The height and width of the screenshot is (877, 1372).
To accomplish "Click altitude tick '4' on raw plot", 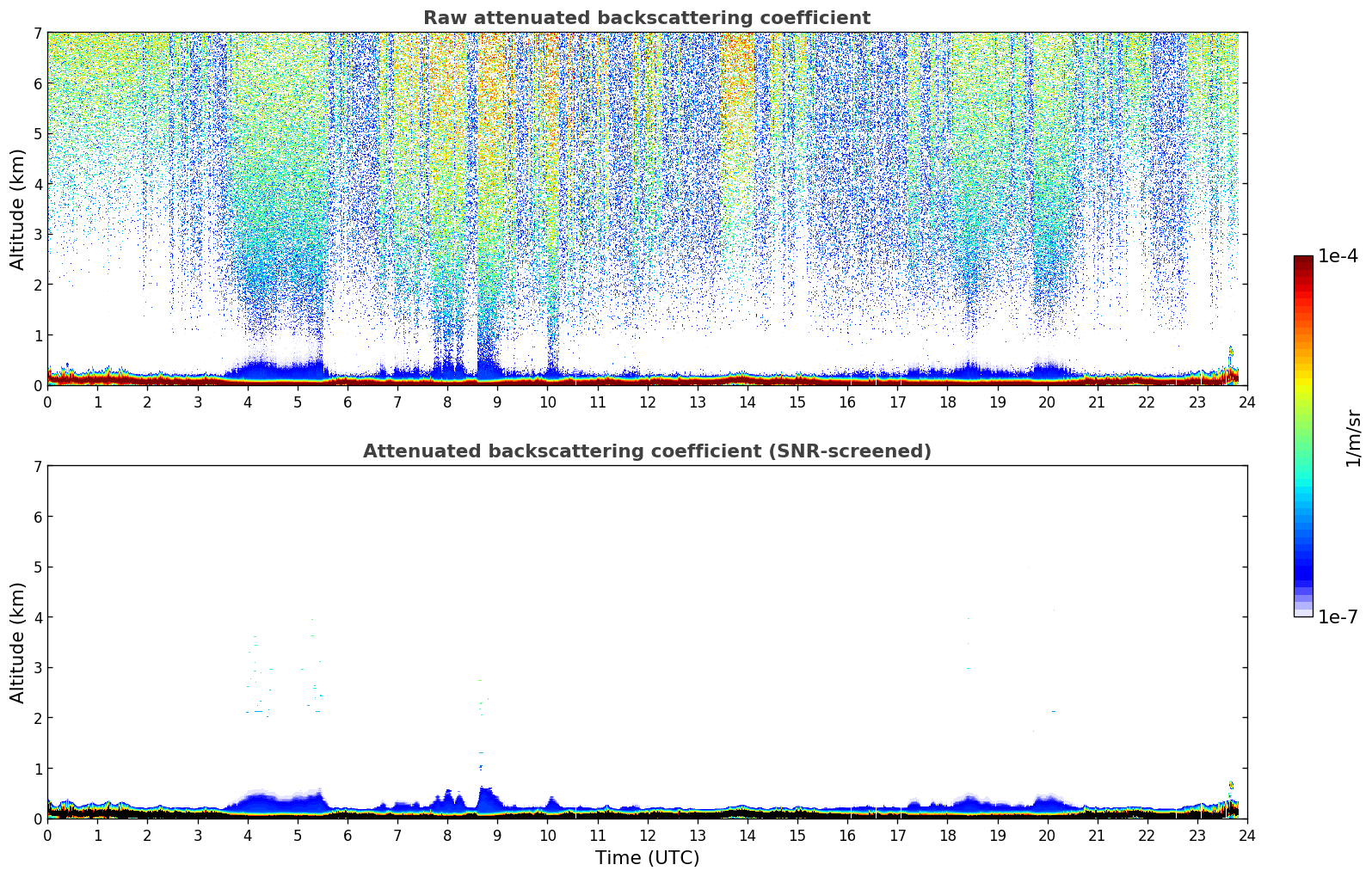I will [x=37, y=184].
